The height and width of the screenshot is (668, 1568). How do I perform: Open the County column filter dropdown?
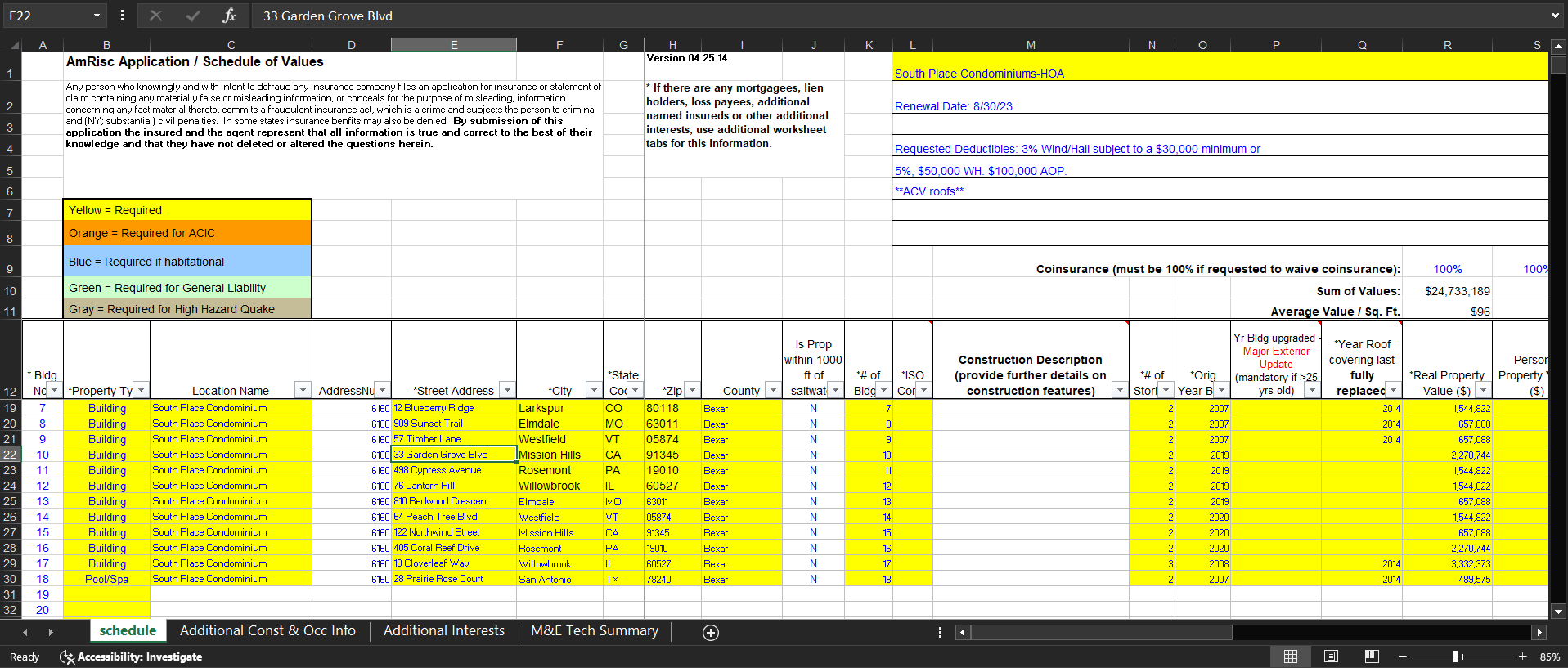point(772,391)
